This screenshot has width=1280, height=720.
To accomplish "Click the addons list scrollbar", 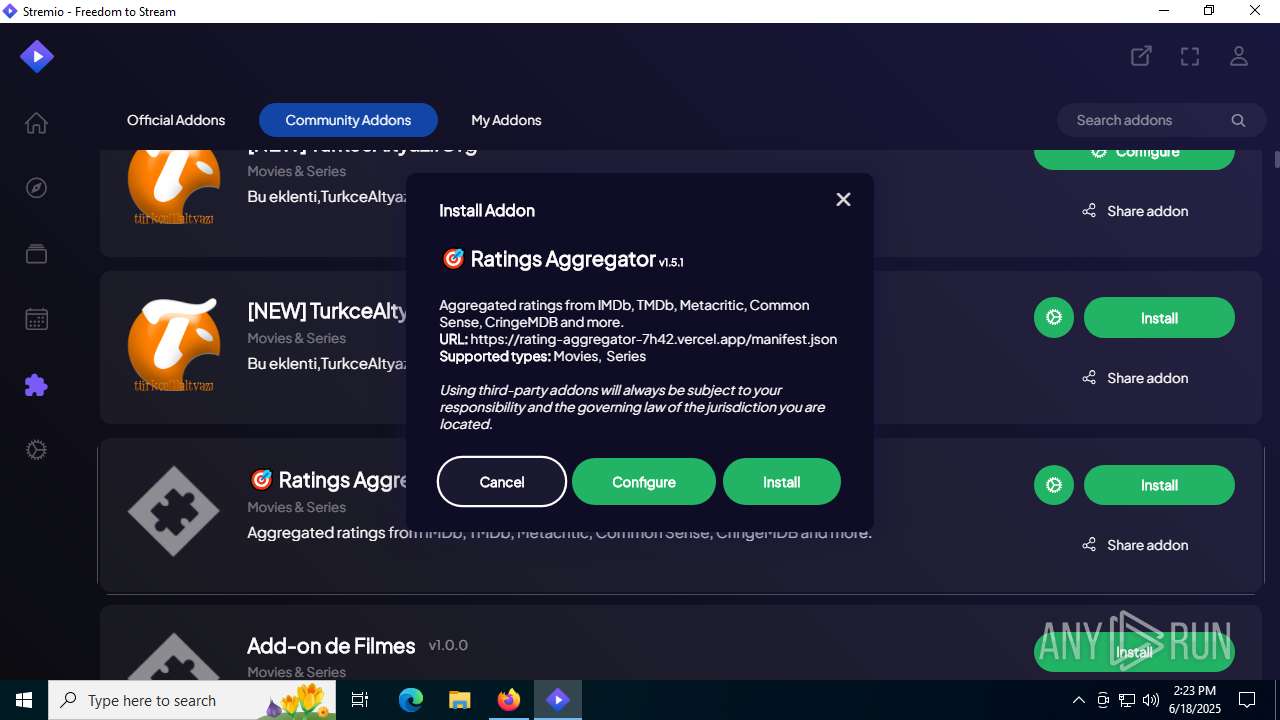I will tap(1276, 159).
